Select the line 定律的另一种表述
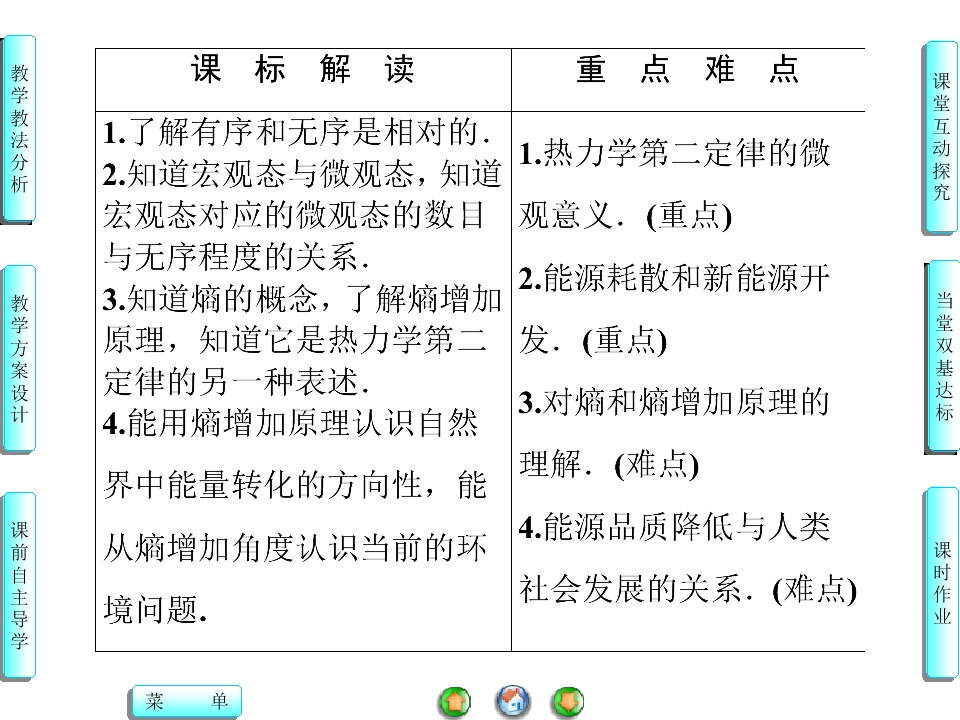This screenshot has height=720, width=960. point(236,381)
